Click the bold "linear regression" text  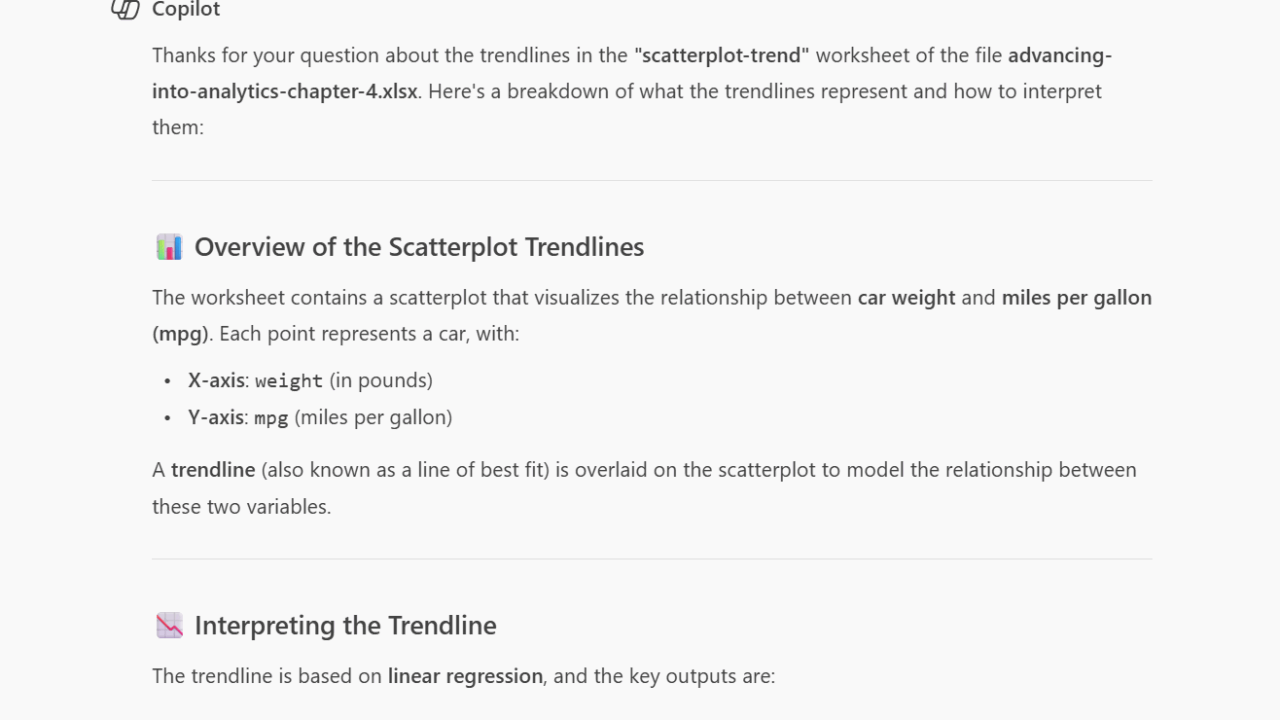tap(465, 676)
